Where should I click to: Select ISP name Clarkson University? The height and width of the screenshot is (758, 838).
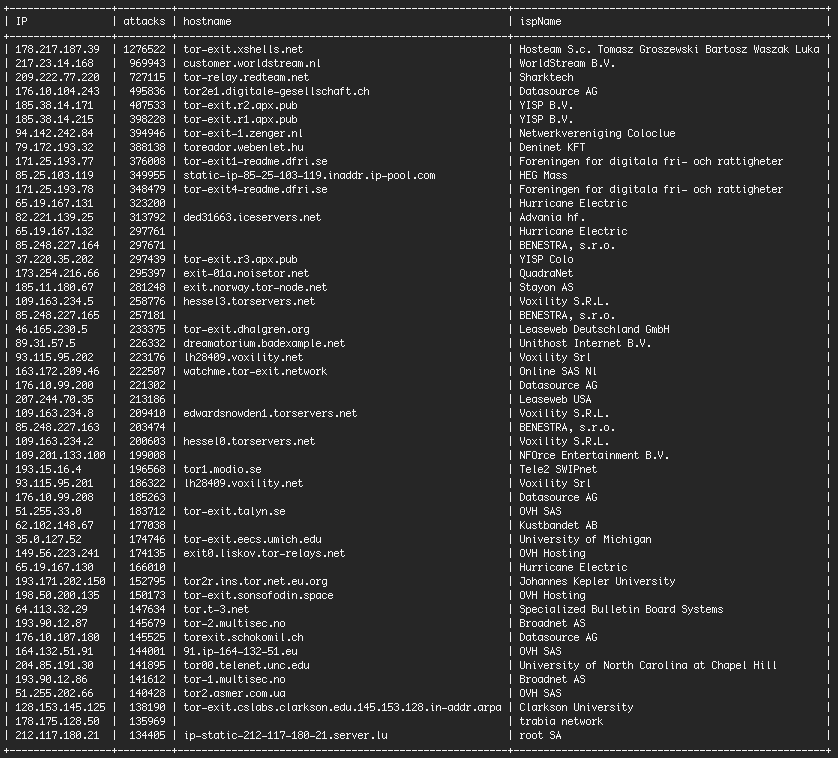574,707
